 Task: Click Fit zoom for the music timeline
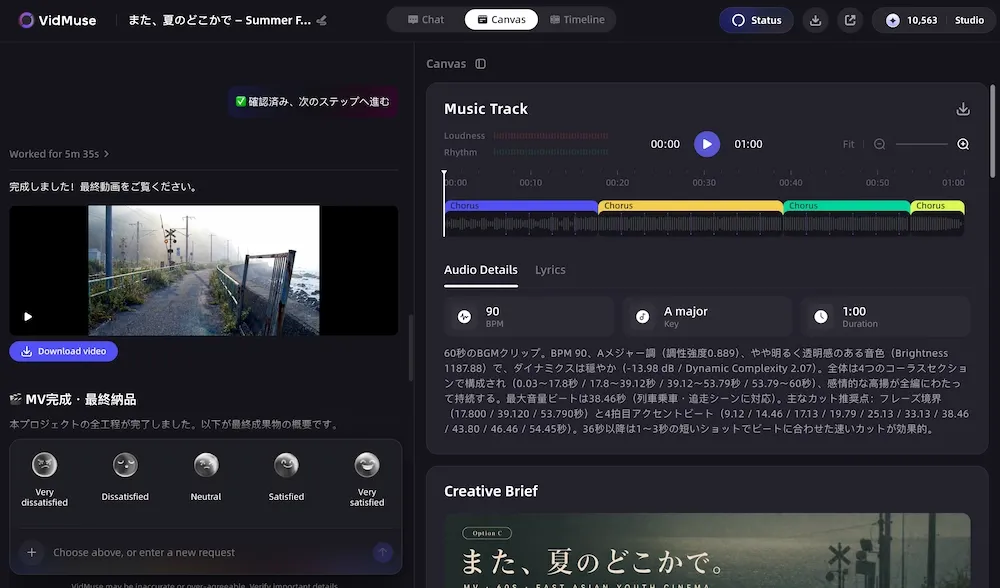[x=848, y=144]
